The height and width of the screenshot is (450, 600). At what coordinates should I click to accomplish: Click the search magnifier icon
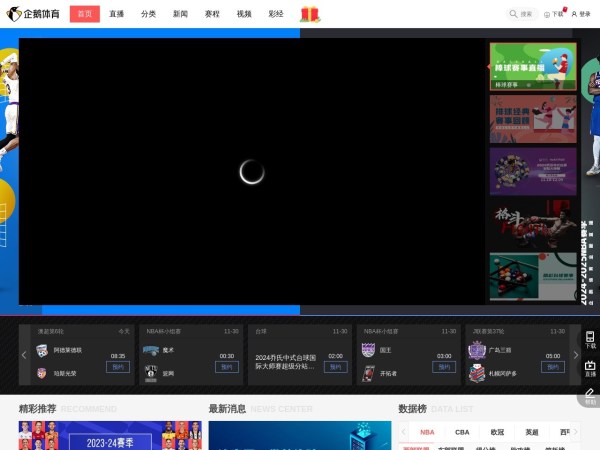(514, 14)
